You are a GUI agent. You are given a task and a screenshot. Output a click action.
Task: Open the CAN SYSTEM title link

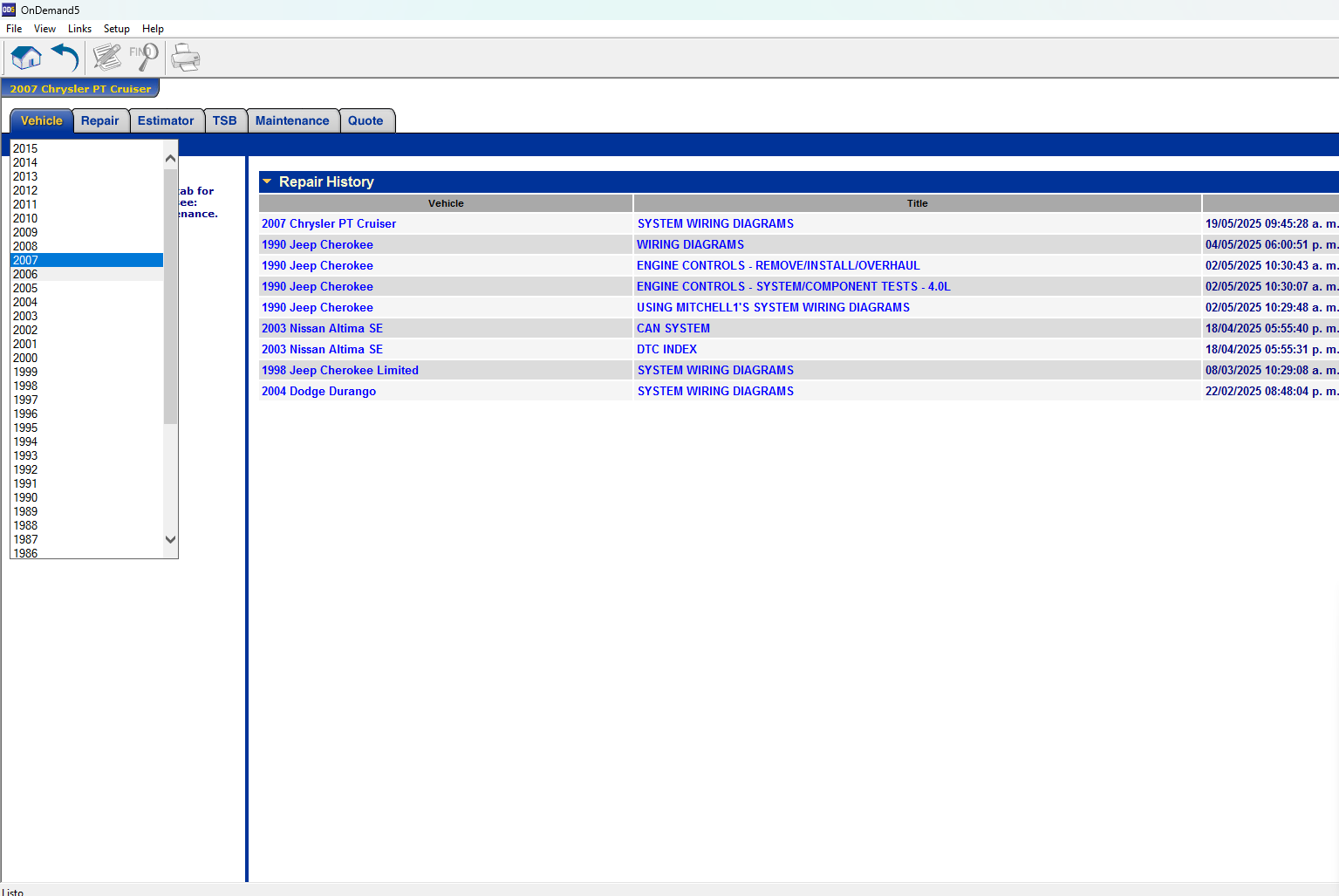673,328
